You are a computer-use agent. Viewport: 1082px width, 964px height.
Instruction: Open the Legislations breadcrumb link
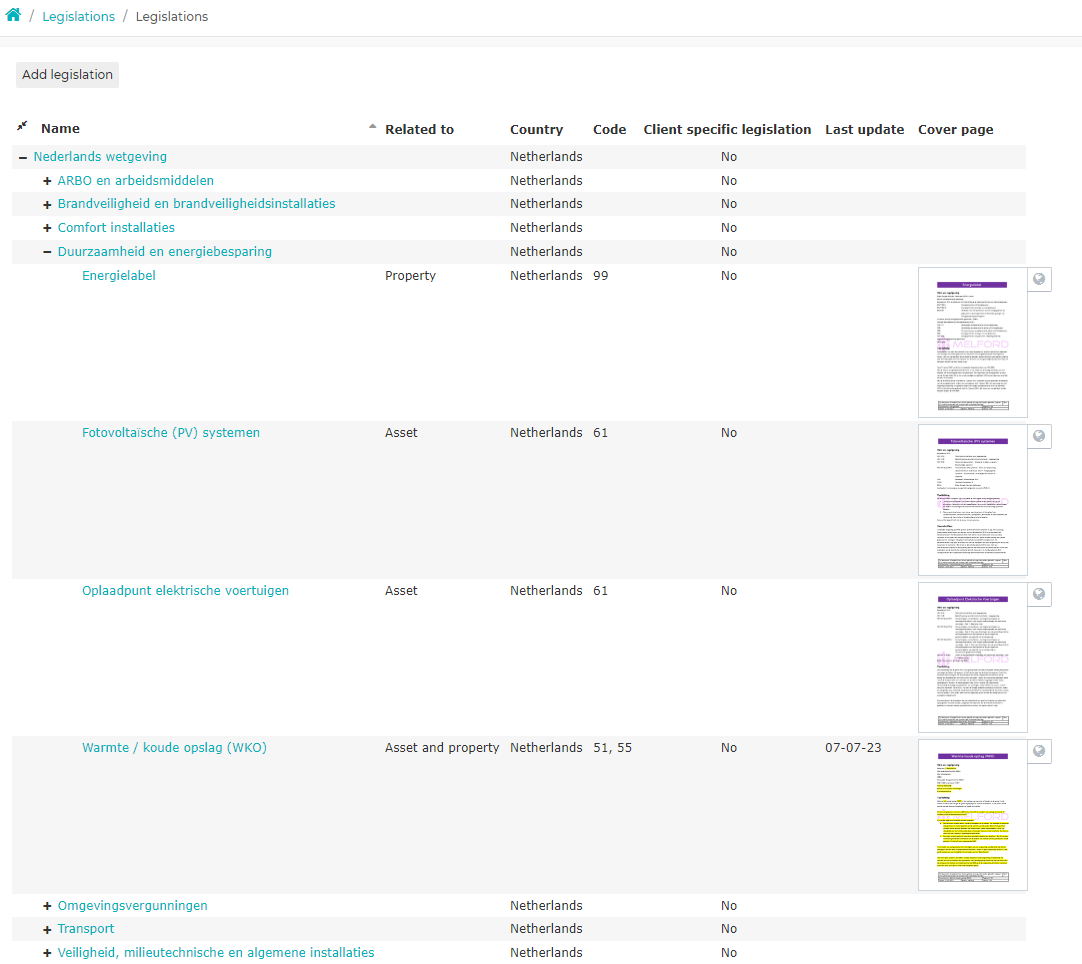point(79,17)
